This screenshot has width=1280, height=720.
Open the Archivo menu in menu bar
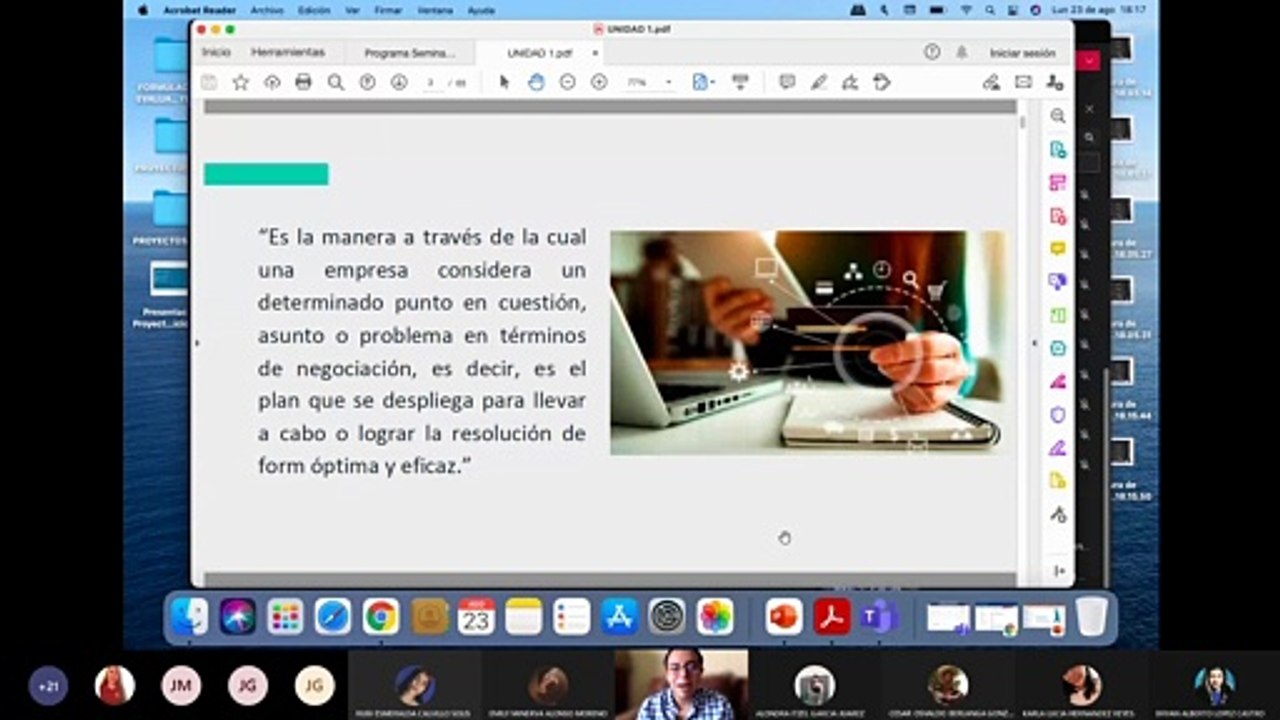click(267, 10)
